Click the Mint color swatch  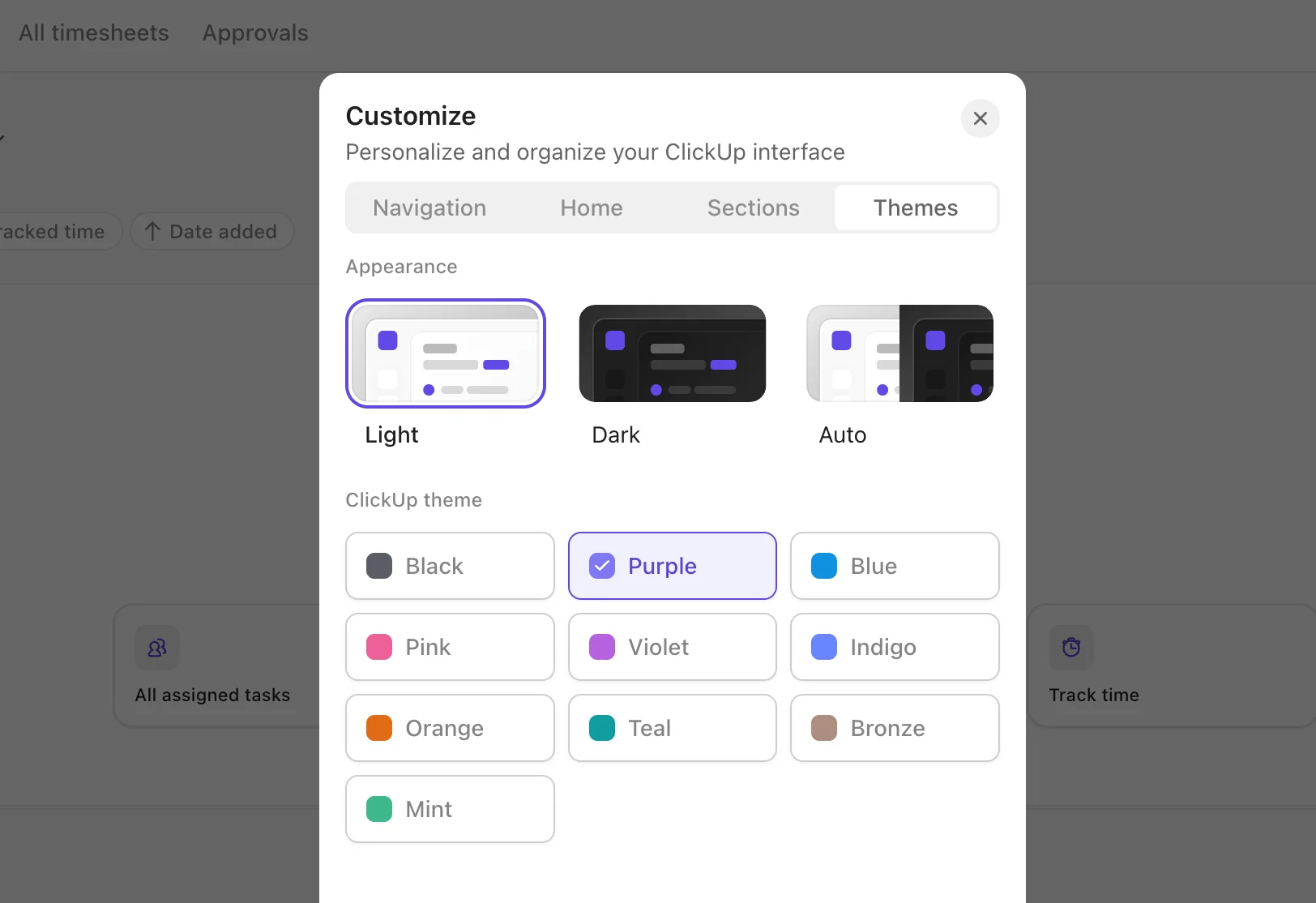pyautogui.click(x=379, y=809)
